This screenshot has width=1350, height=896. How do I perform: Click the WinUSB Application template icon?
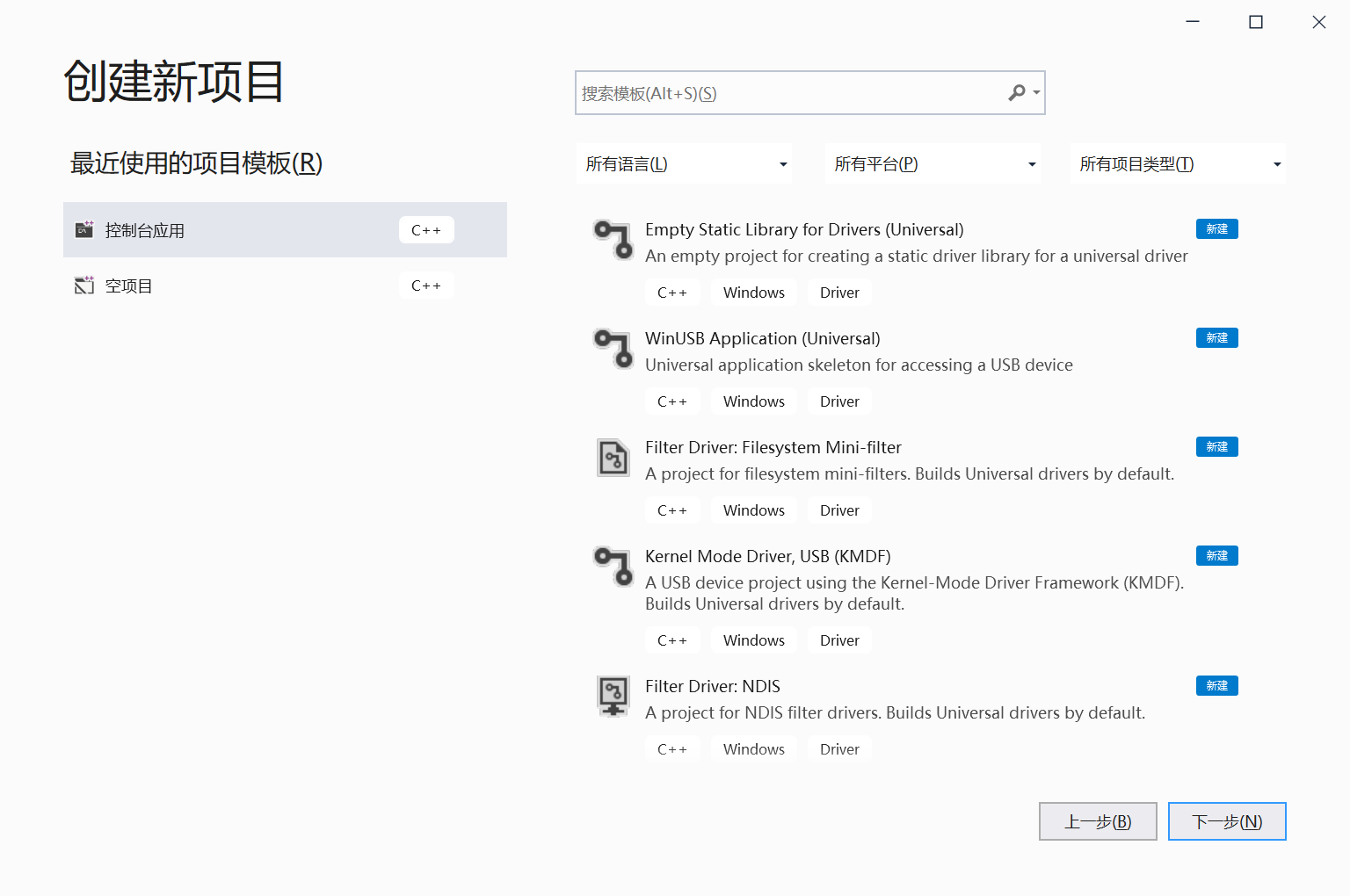click(613, 349)
